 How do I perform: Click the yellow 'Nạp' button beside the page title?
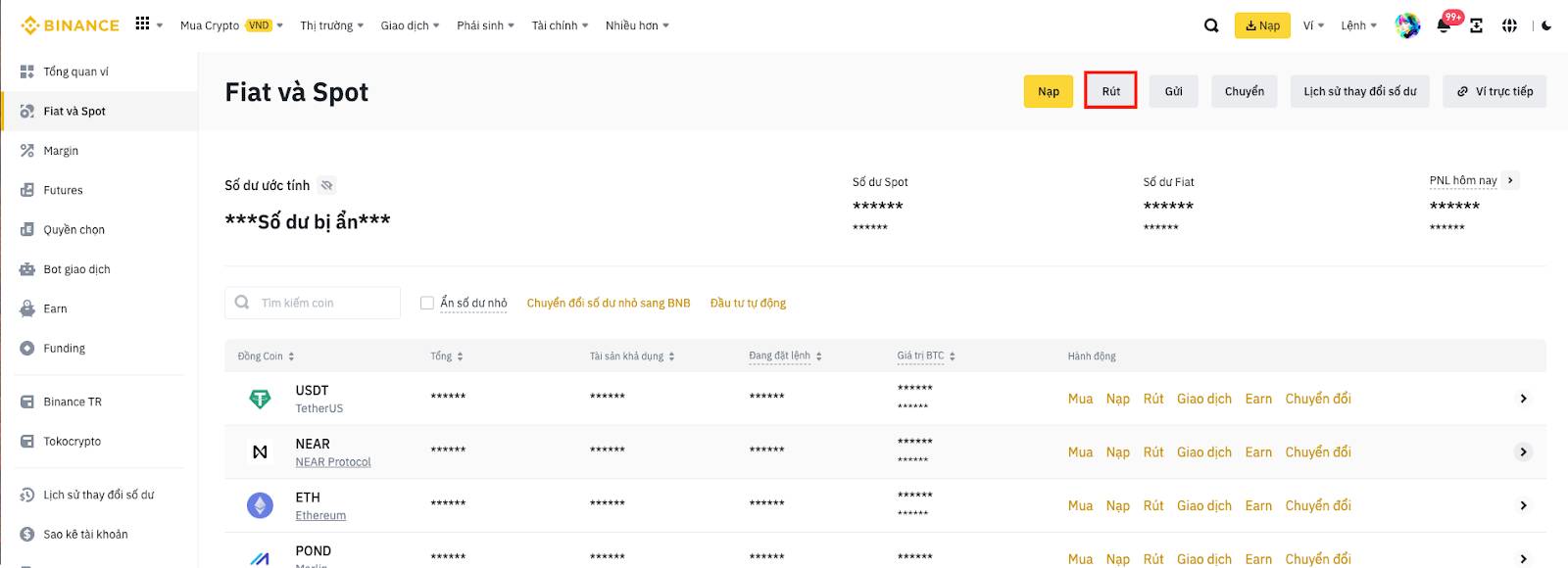click(1049, 91)
